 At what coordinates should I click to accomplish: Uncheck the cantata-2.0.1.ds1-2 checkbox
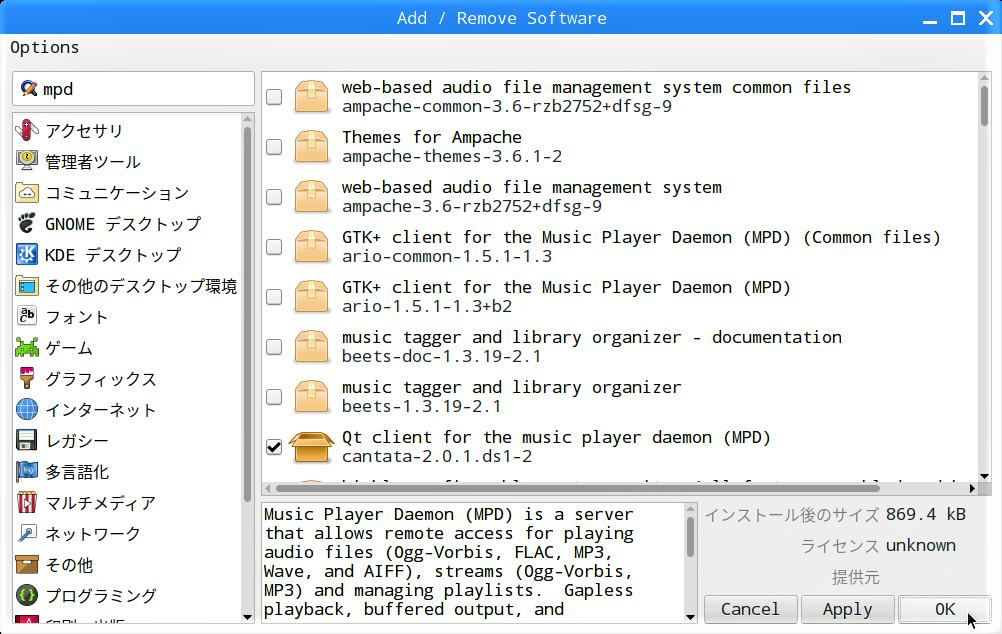(x=274, y=447)
